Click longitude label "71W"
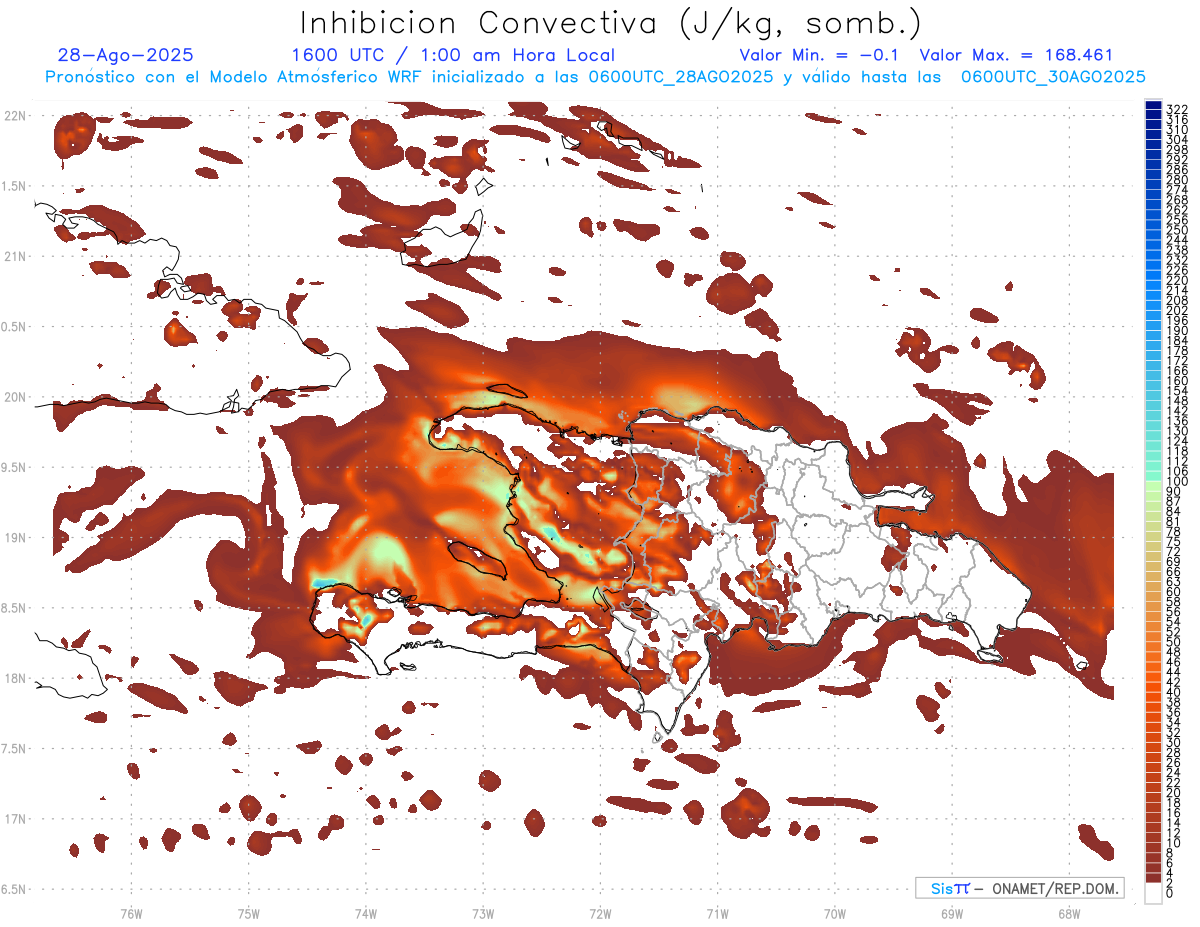 (717, 913)
